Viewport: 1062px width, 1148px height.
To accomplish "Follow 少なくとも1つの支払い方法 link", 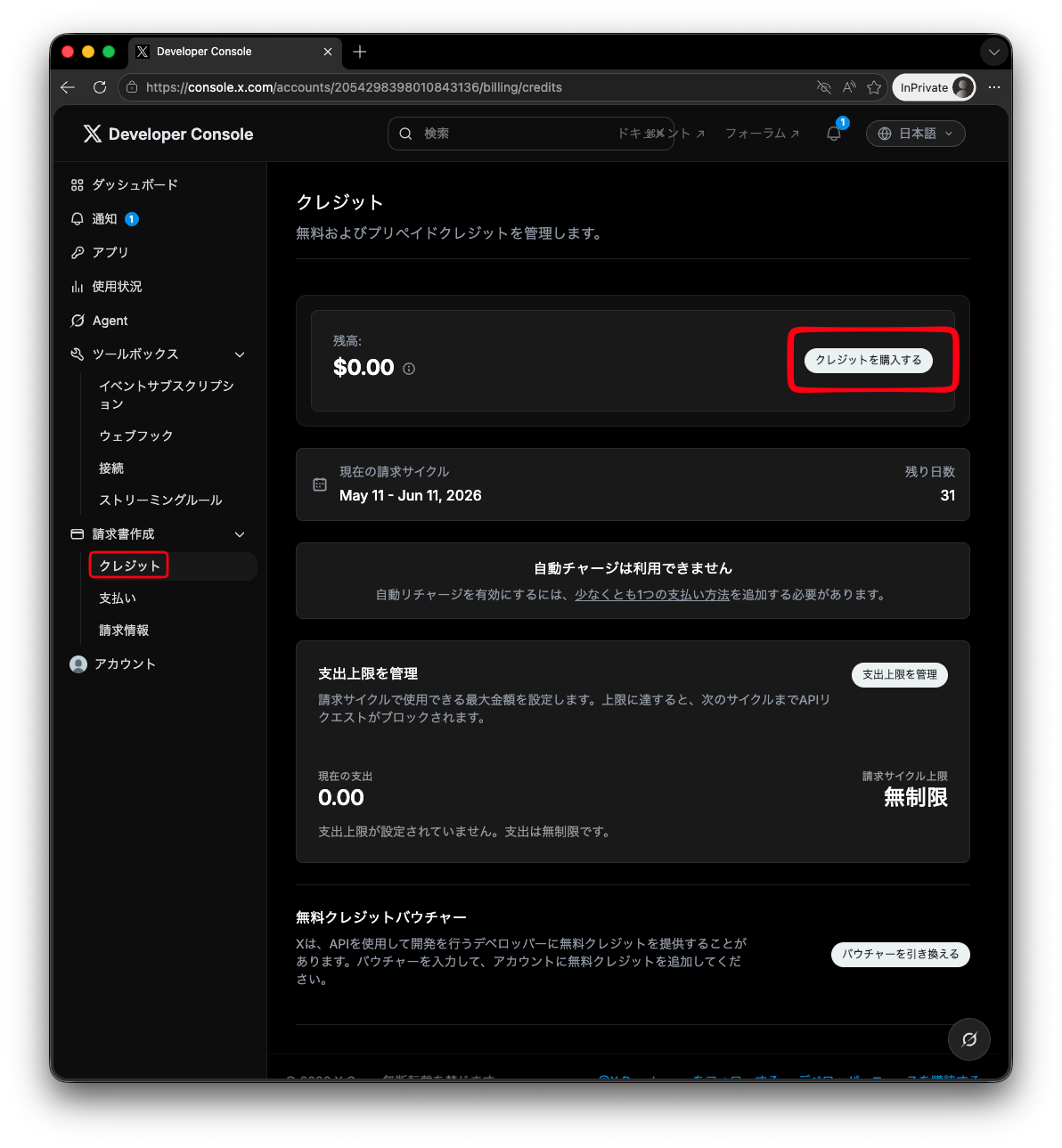I will point(652,594).
